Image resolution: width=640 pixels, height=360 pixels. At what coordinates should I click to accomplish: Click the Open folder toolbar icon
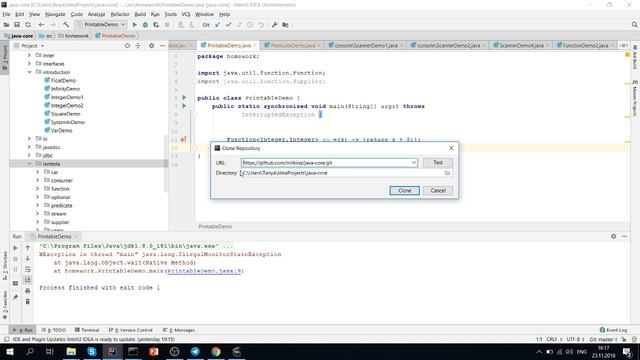6,25
